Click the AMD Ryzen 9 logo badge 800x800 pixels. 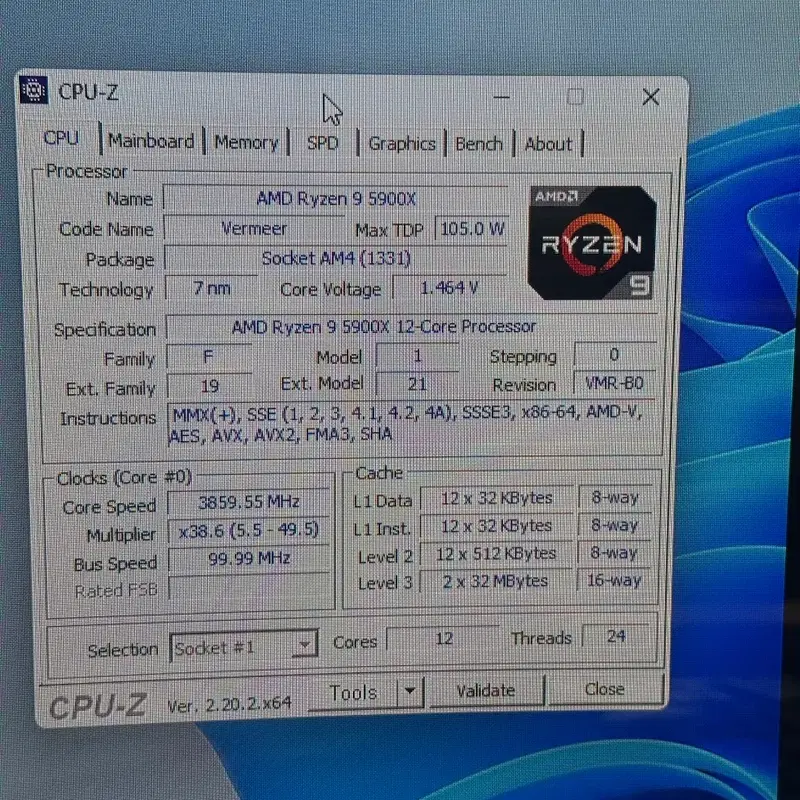point(592,242)
